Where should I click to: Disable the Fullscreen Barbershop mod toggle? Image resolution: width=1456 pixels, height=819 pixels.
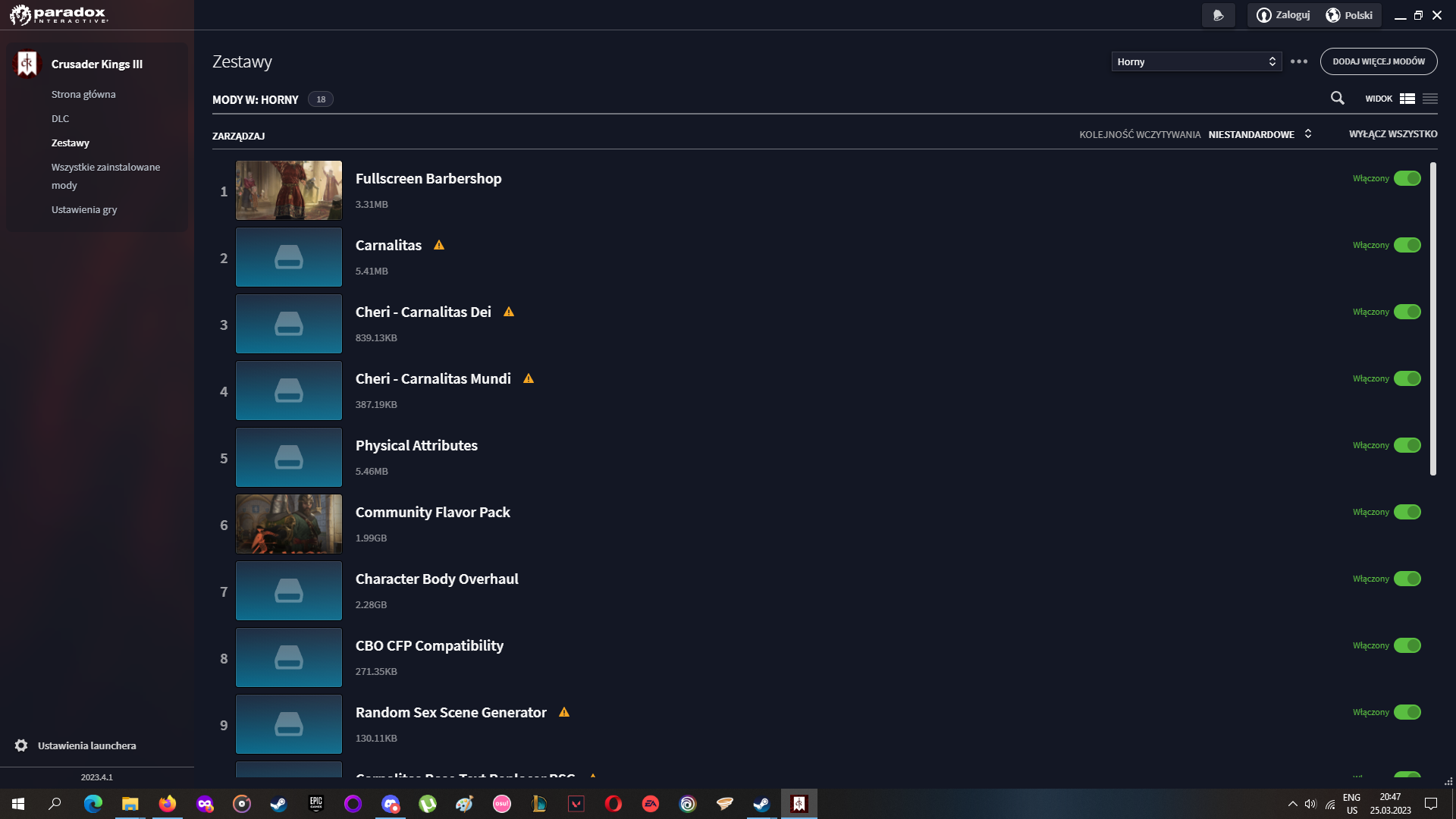[1407, 178]
